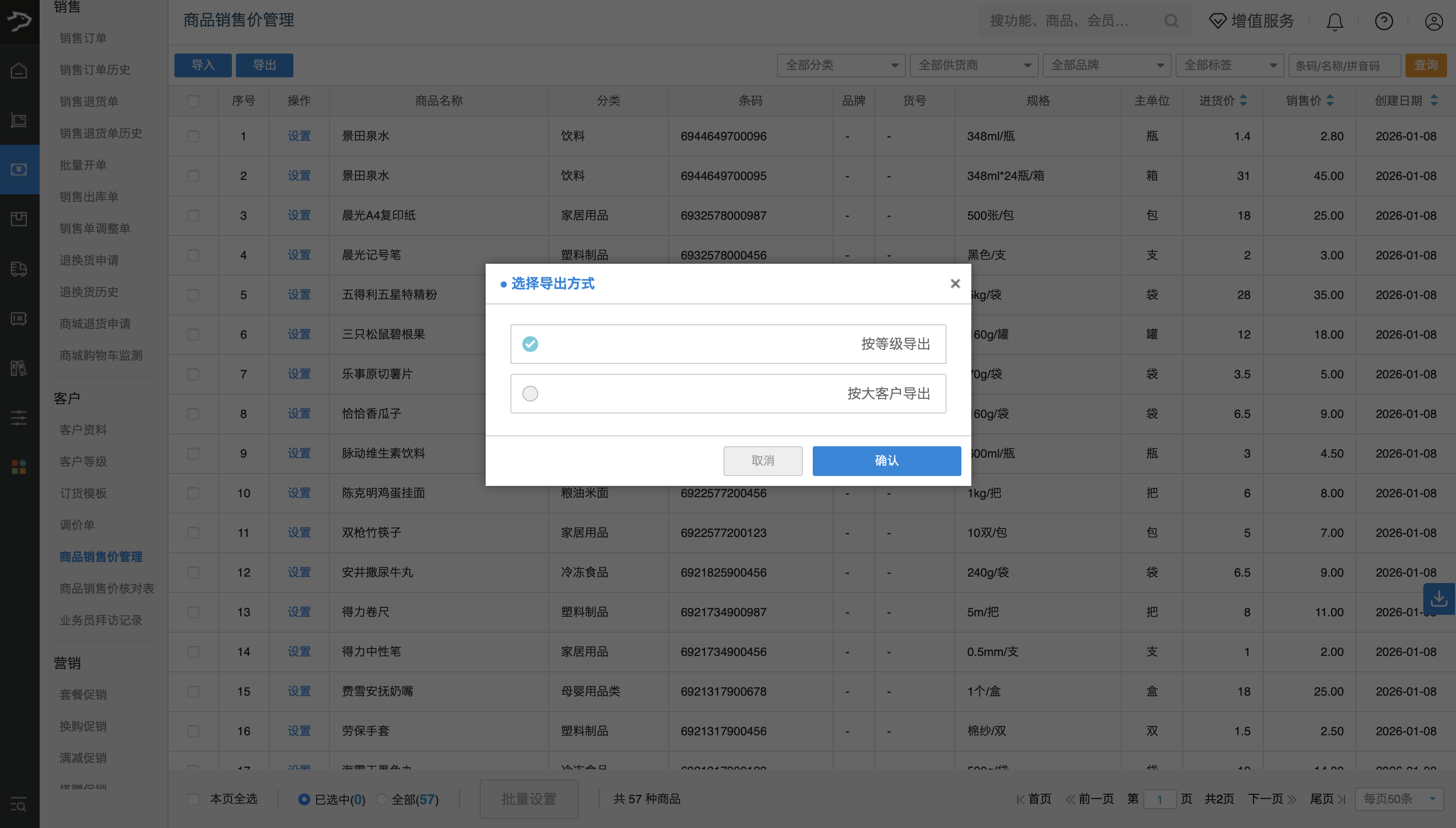Open the help question mark icon

[1384, 22]
